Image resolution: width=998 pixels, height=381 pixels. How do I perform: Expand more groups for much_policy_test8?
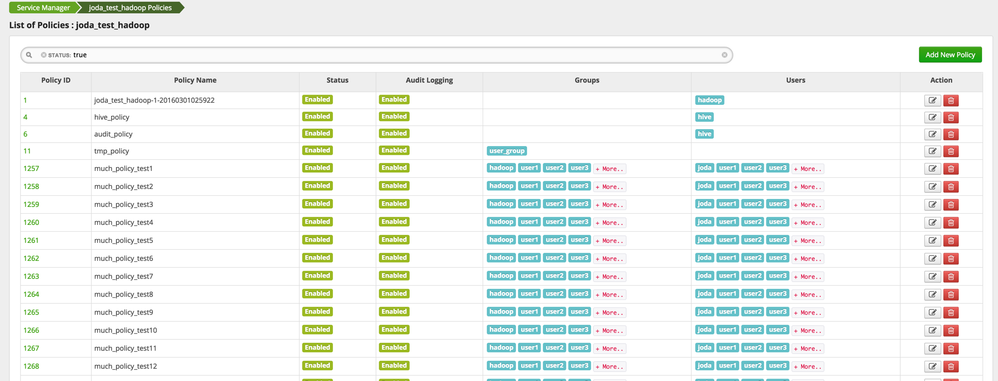tap(610, 294)
